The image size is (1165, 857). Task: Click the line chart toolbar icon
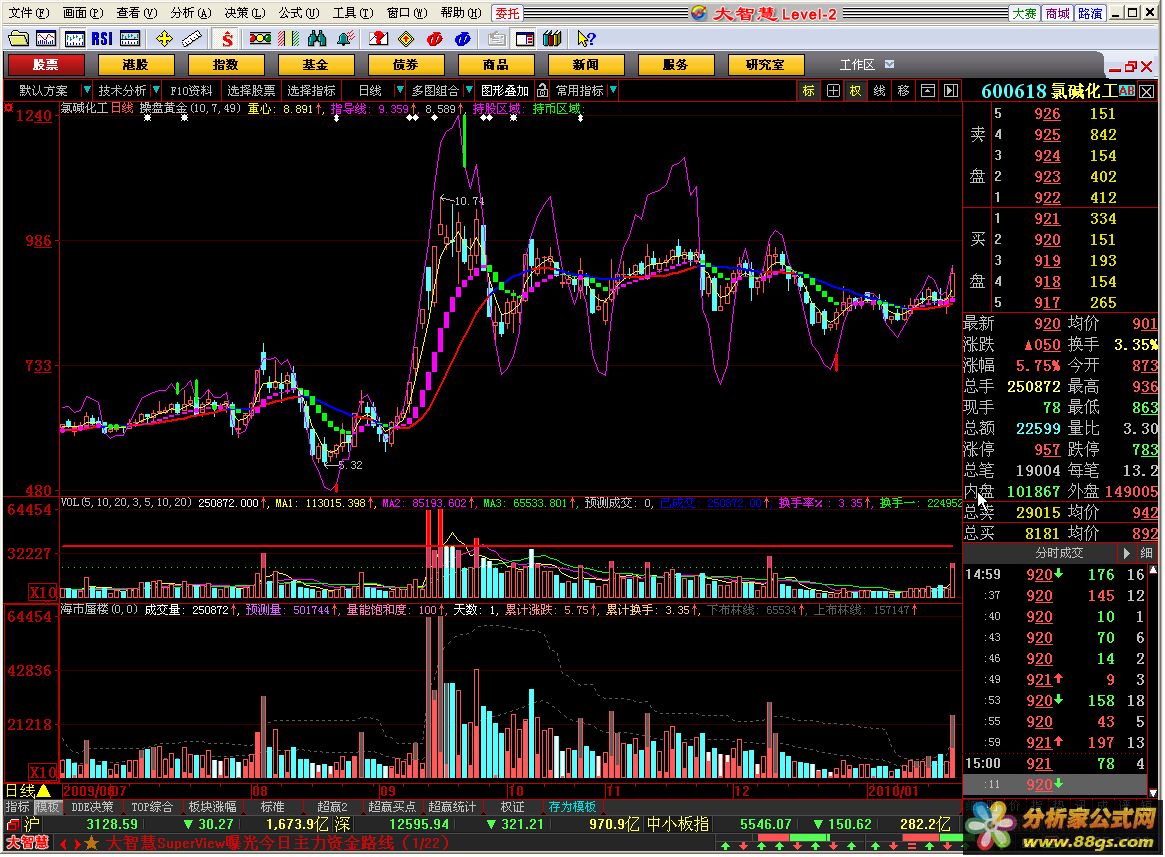[46, 39]
